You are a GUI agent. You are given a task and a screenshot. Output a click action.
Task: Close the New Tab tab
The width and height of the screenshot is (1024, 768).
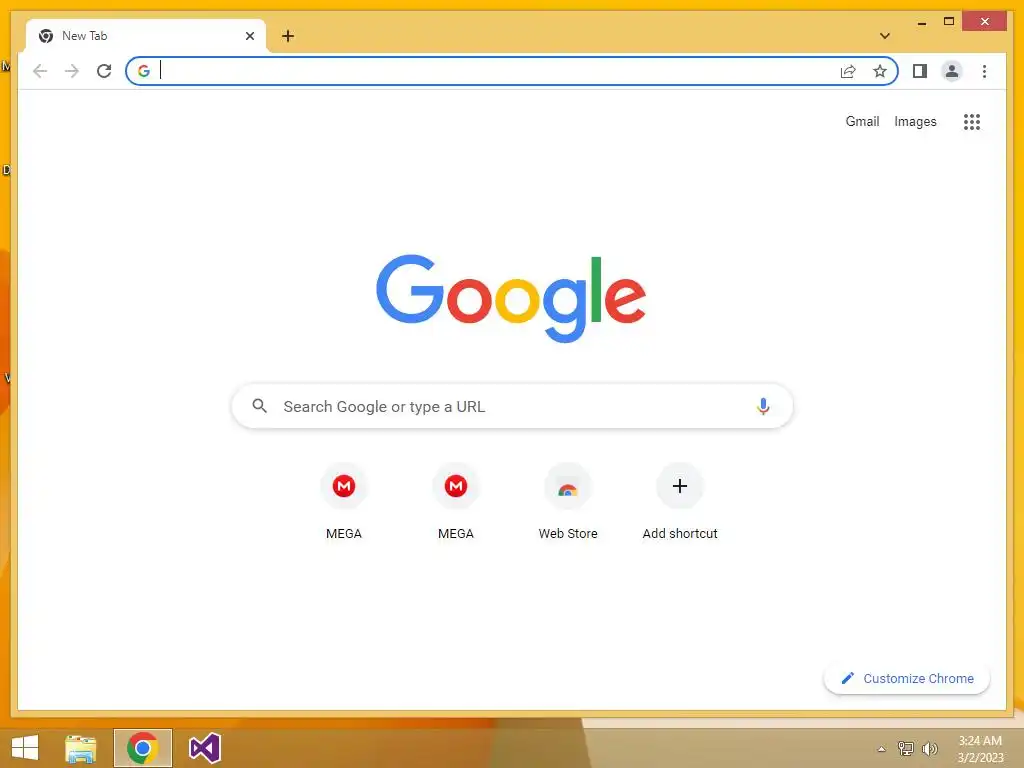pyautogui.click(x=249, y=36)
